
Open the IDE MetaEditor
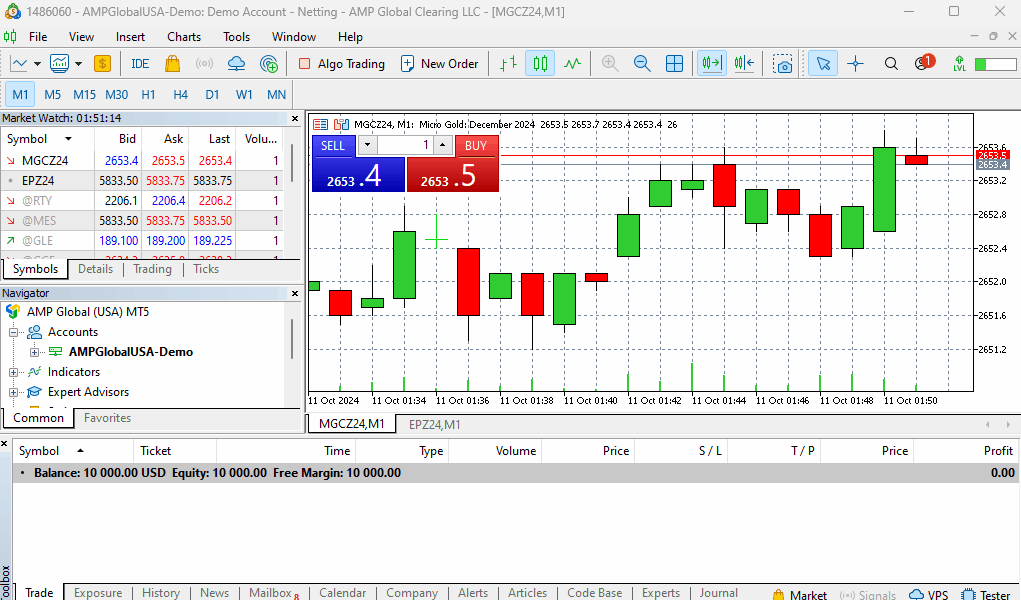pyautogui.click(x=140, y=63)
